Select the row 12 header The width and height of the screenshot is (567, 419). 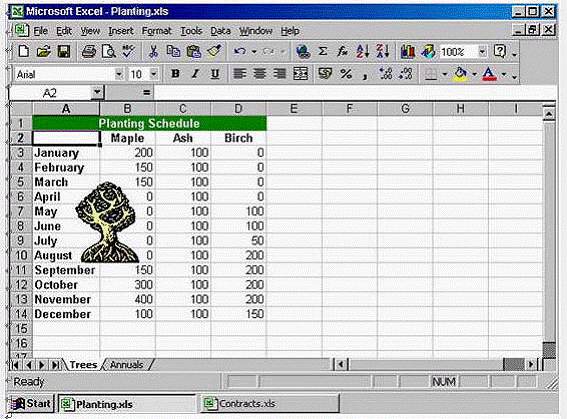(x=21, y=285)
